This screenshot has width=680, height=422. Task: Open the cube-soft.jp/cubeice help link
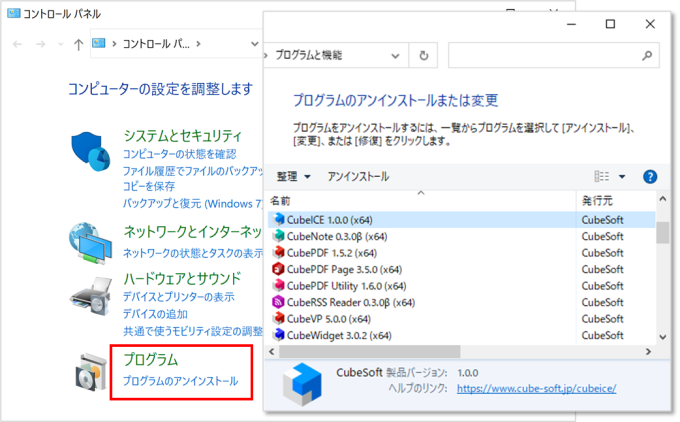click(536, 388)
